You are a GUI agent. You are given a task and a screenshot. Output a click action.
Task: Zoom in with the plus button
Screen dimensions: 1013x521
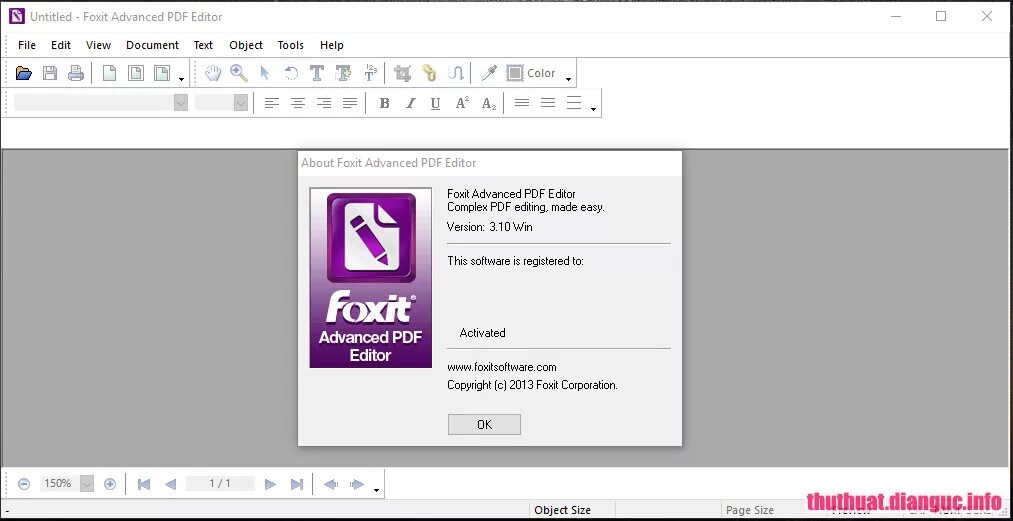point(110,484)
